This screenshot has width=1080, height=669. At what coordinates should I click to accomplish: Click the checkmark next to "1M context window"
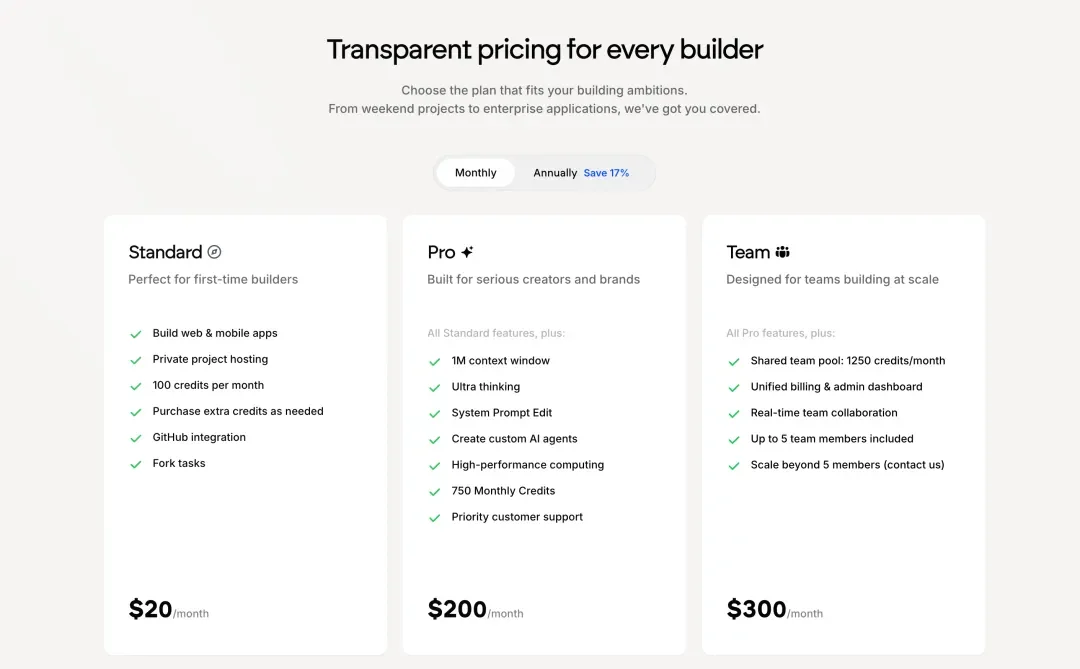point(436,360)
